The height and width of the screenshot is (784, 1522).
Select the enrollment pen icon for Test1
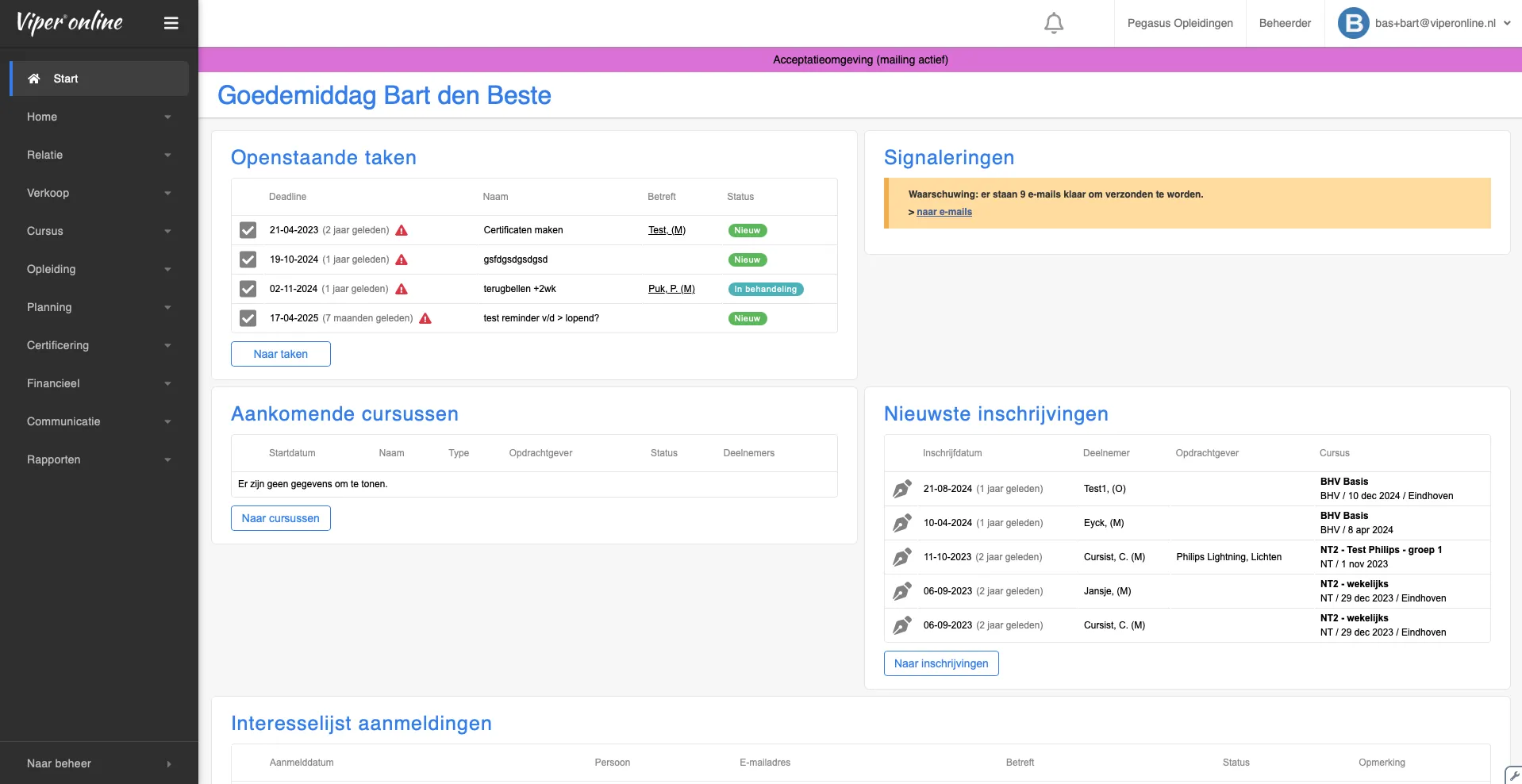pyautogui.click(x=902, y=489)
